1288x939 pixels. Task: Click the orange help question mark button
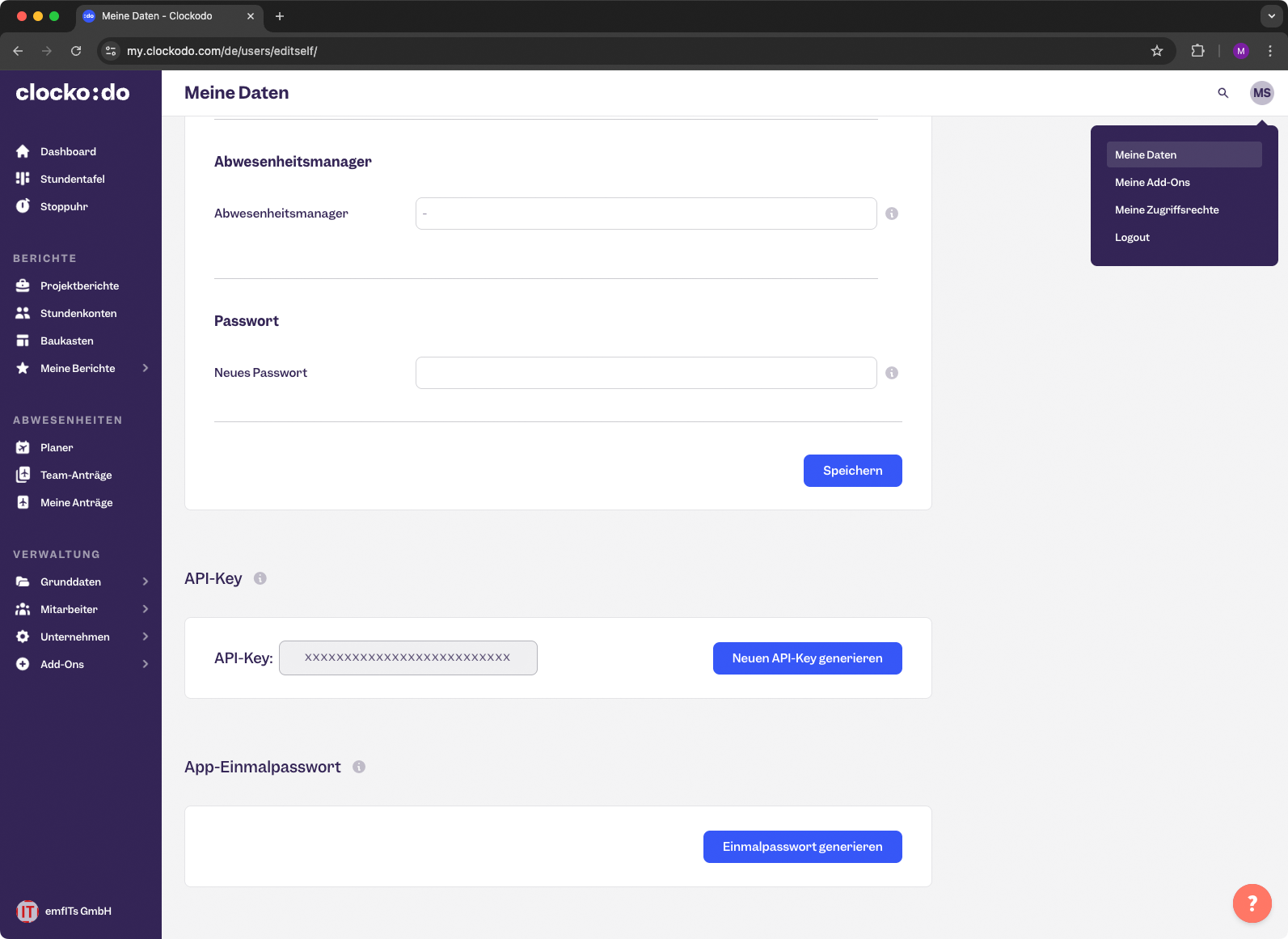click(x=1252, y=903)
